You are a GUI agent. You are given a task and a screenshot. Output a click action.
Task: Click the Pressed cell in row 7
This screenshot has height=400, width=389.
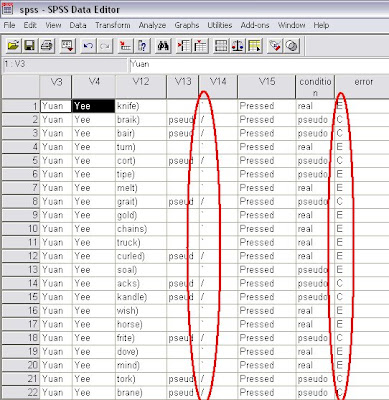[x=267, y=188]
